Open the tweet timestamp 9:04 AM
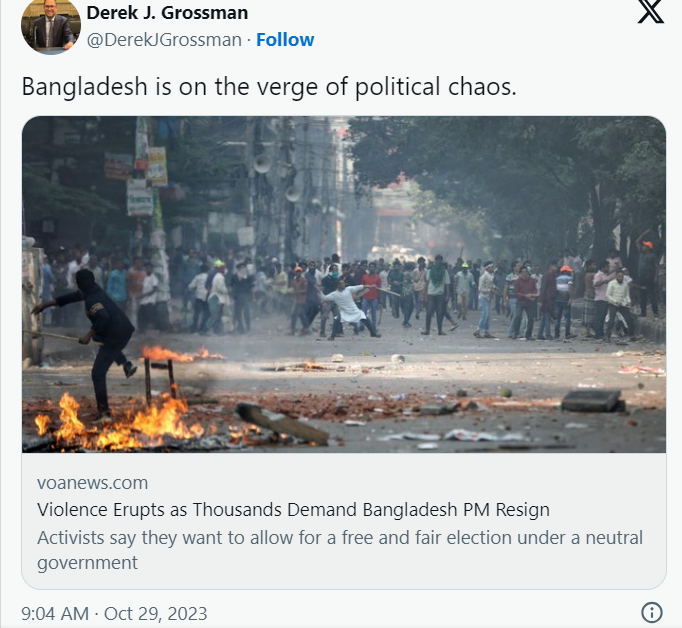This screenshot has height=628, width=682. (55, 614)
